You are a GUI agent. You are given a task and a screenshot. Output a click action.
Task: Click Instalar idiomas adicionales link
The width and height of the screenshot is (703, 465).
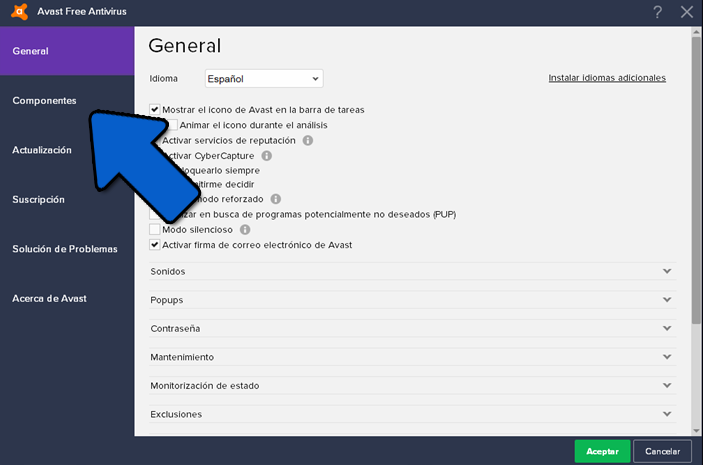(607, 78)
